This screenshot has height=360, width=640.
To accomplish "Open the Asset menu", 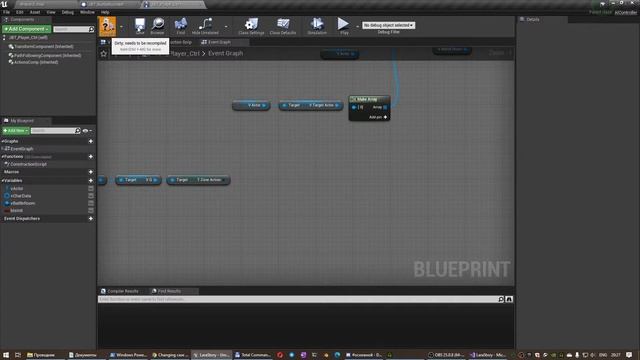I will pos(35,12).
